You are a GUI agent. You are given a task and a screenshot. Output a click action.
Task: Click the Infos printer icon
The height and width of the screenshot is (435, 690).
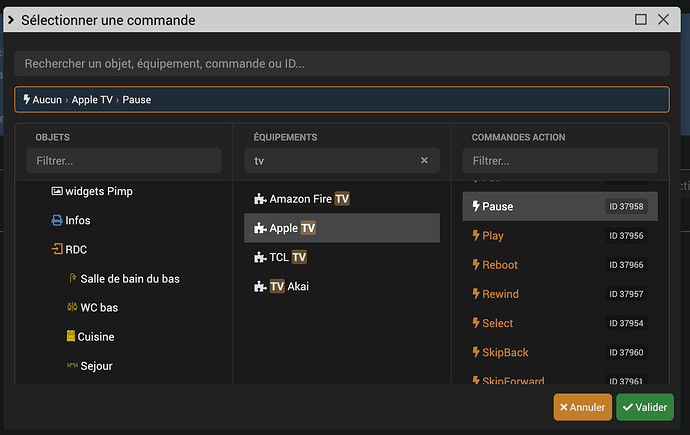coord(57,220)
